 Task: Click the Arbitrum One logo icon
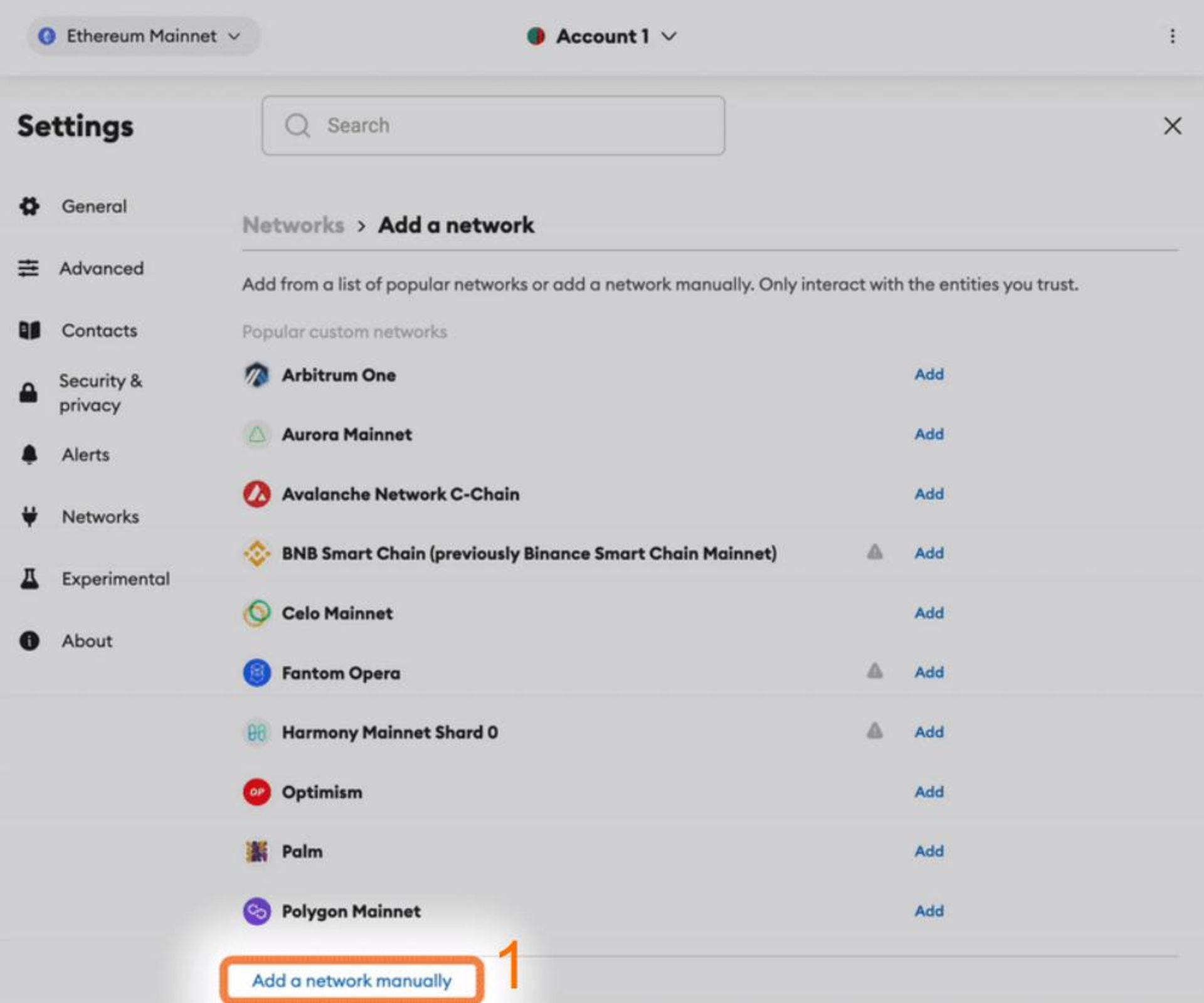coord(256,375)
